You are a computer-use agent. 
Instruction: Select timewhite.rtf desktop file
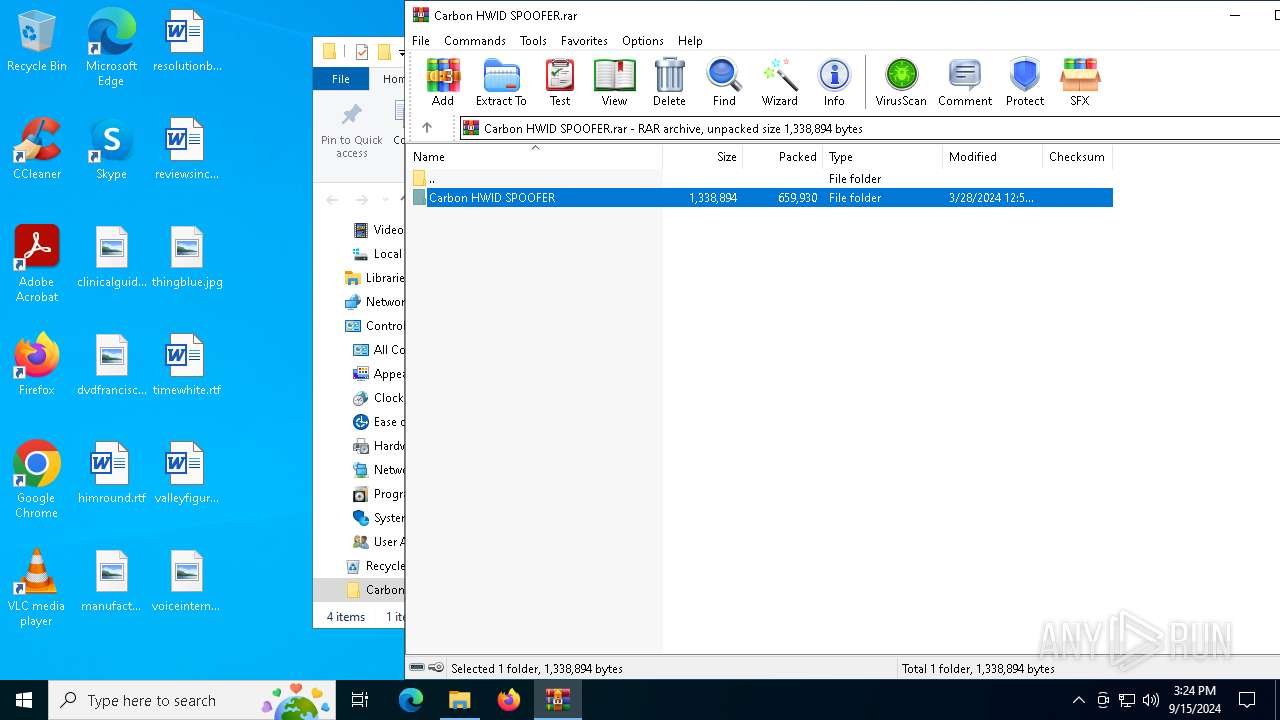[x=187, y=365]
